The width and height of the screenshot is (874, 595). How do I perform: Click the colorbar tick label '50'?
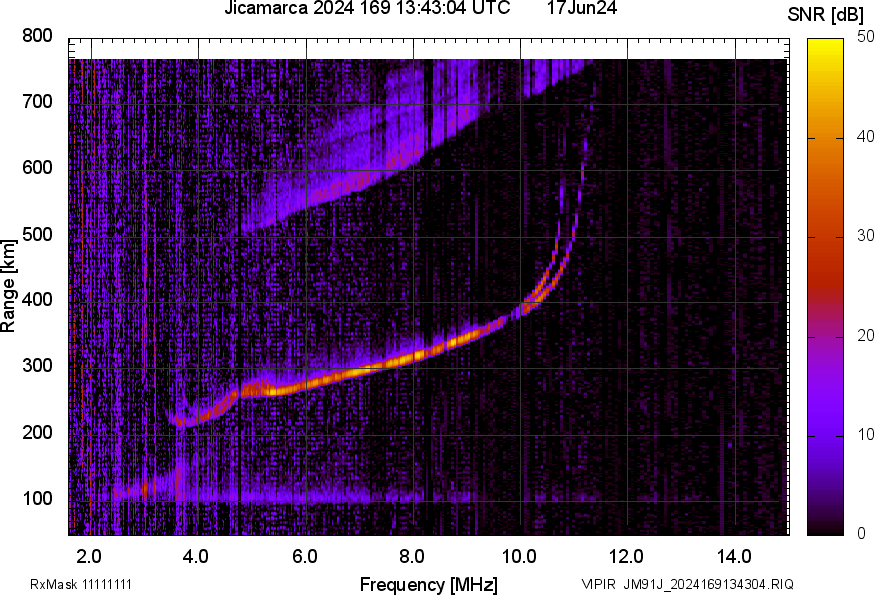[865, 37]
